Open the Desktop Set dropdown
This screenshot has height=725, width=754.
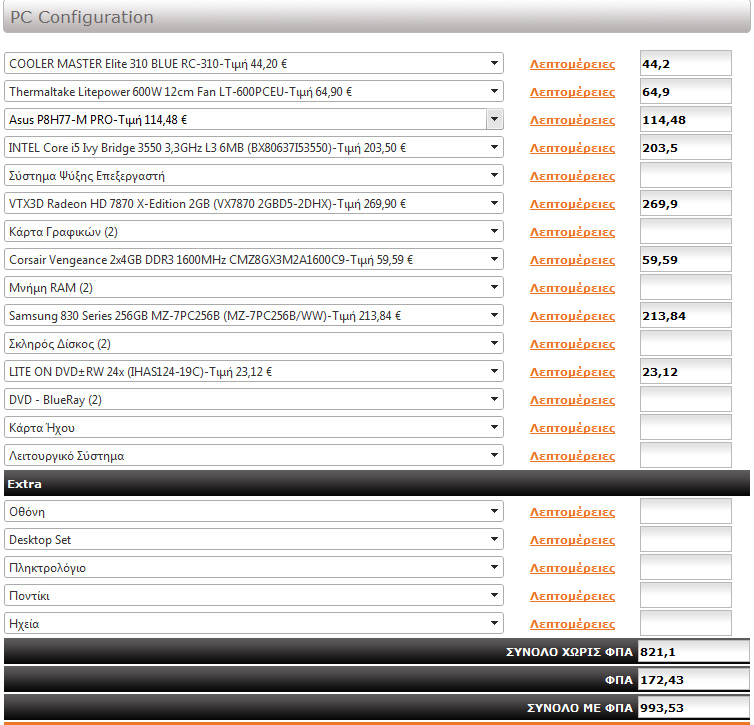(254, 539)
